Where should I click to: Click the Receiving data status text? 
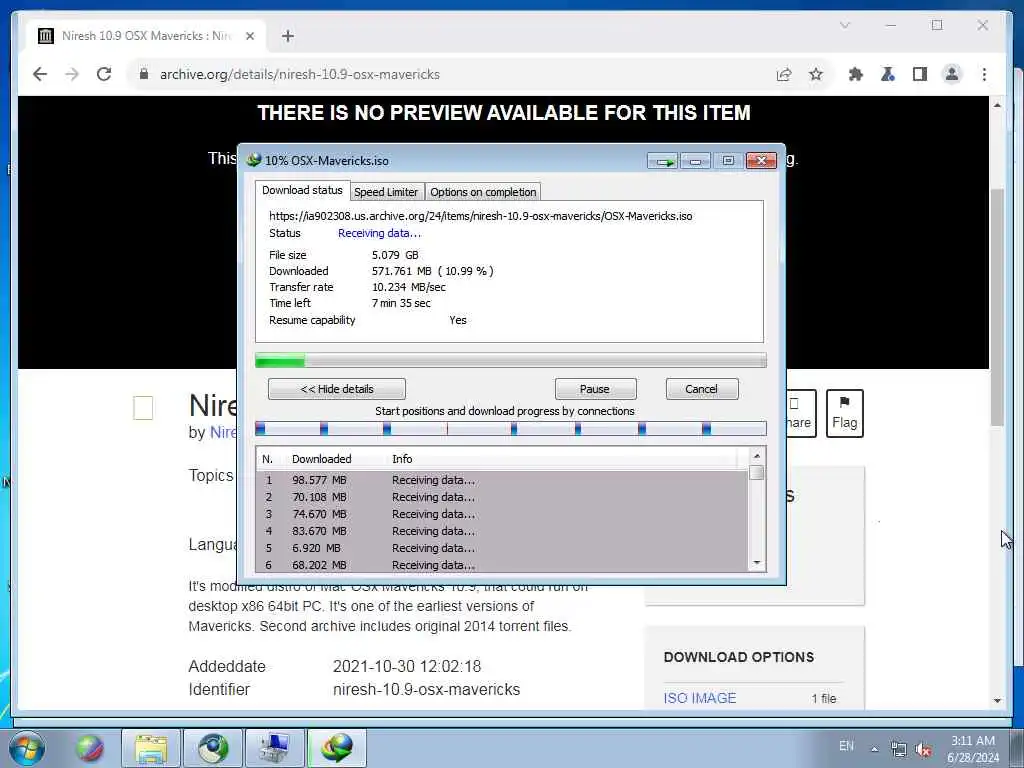coord(379,233)
